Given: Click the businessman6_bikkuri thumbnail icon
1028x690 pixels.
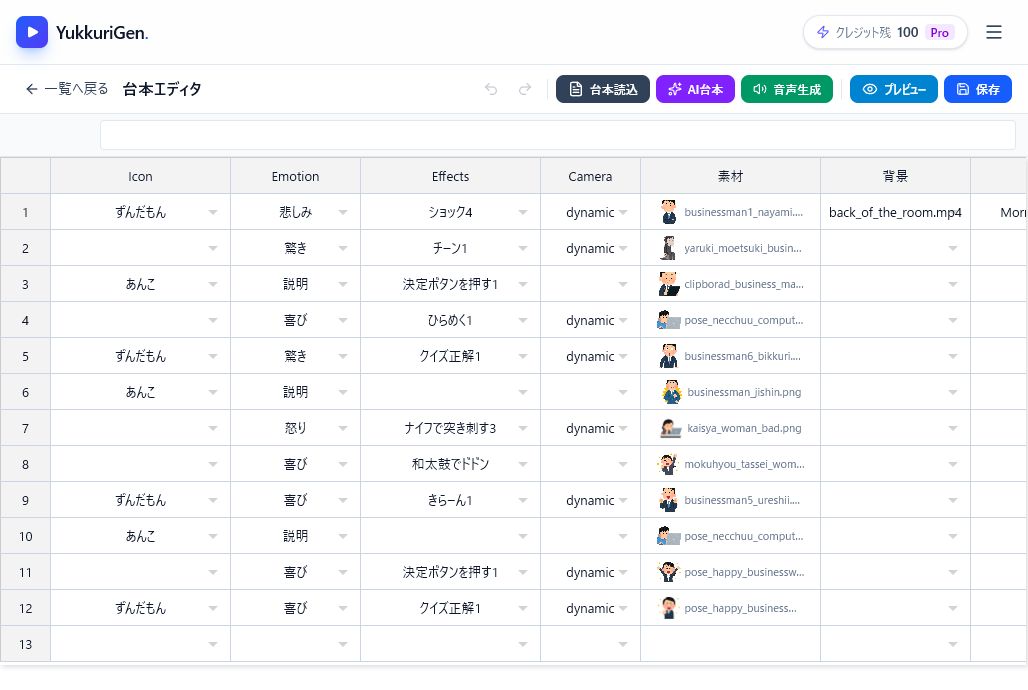Looking at the screenshot, I should pyautogui.click(x=668, y=356).
